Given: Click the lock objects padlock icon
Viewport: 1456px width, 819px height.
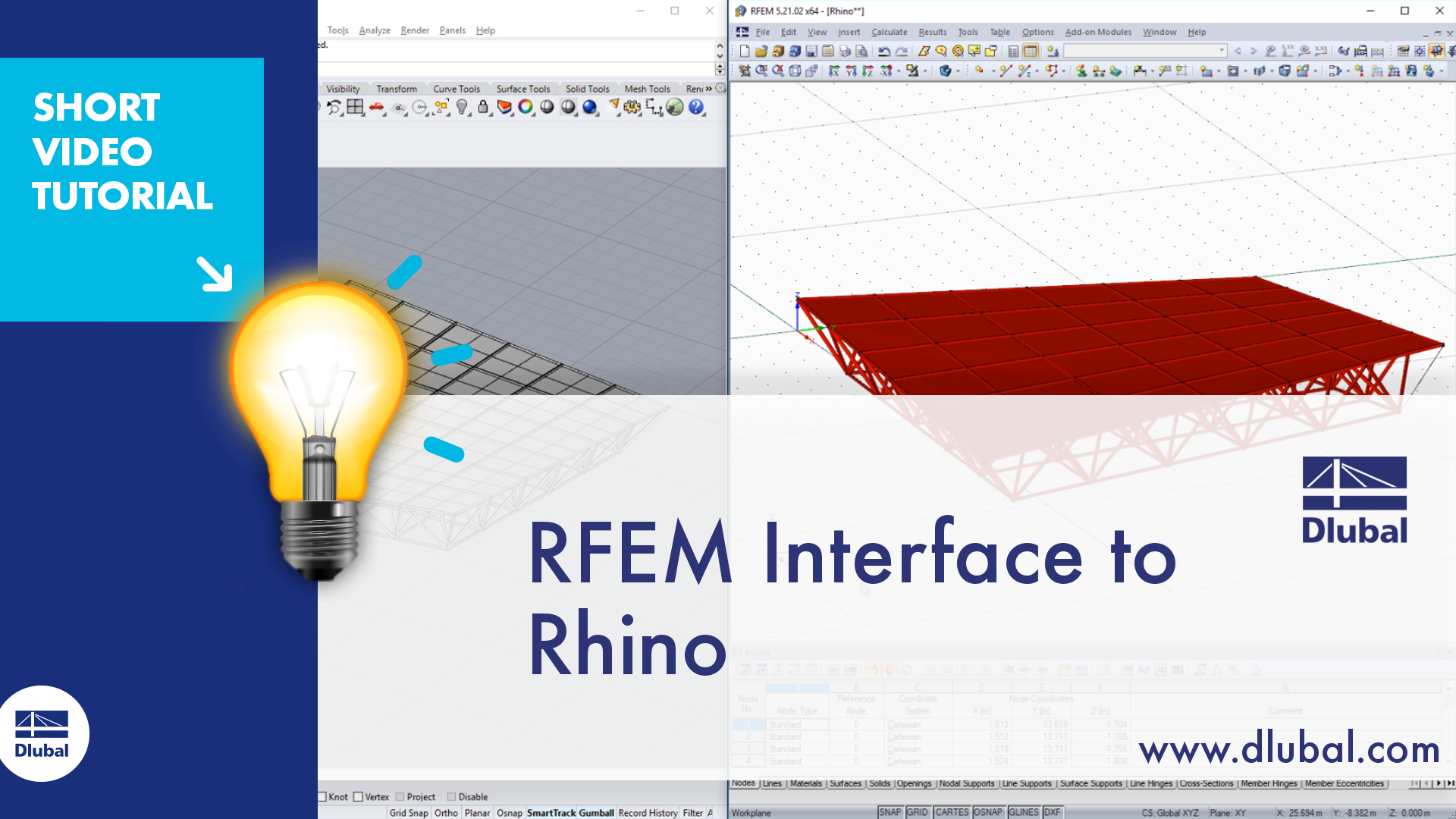Looking at the screenshot, I should point(483,108).
